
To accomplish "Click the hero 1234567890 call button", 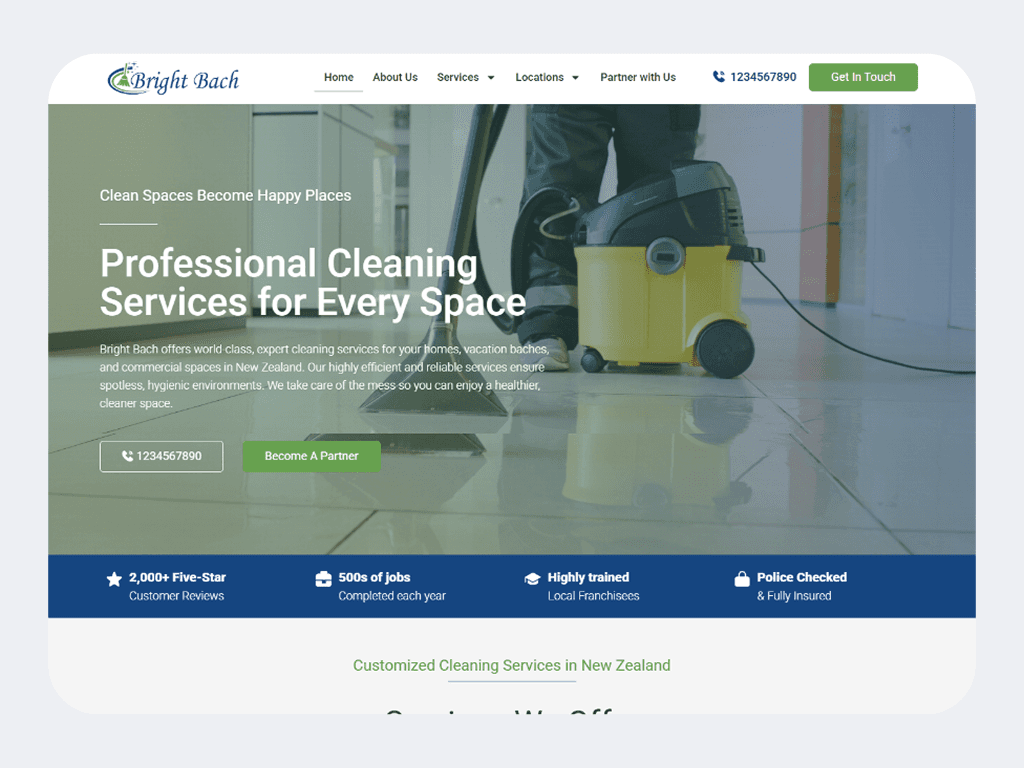I will tap(161, 456).
